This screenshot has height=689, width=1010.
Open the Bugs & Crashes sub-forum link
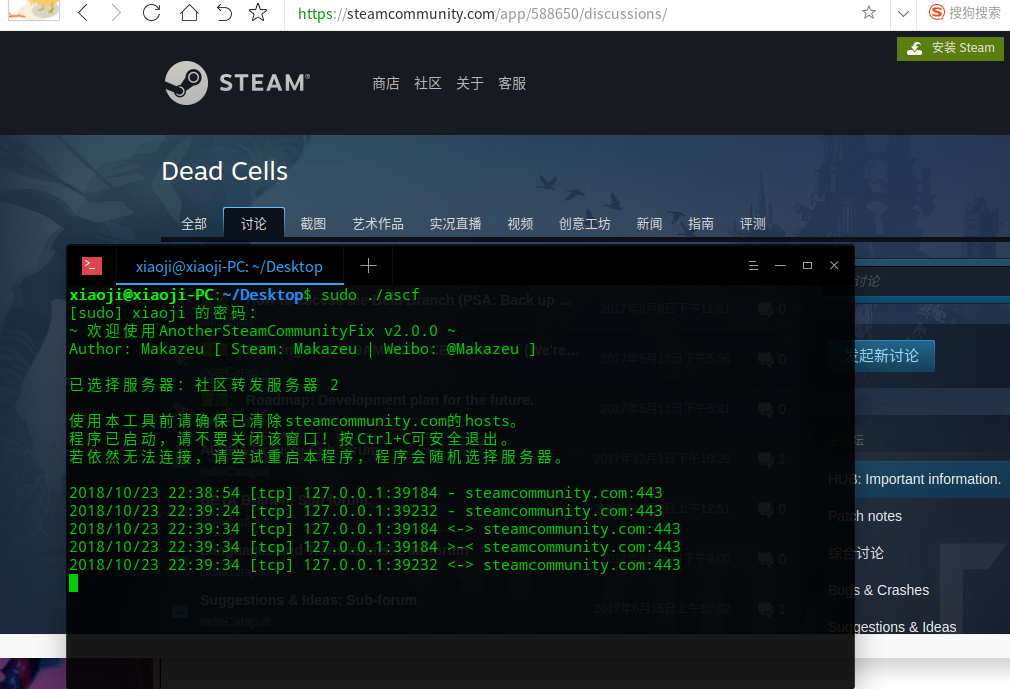click(879, 590)
